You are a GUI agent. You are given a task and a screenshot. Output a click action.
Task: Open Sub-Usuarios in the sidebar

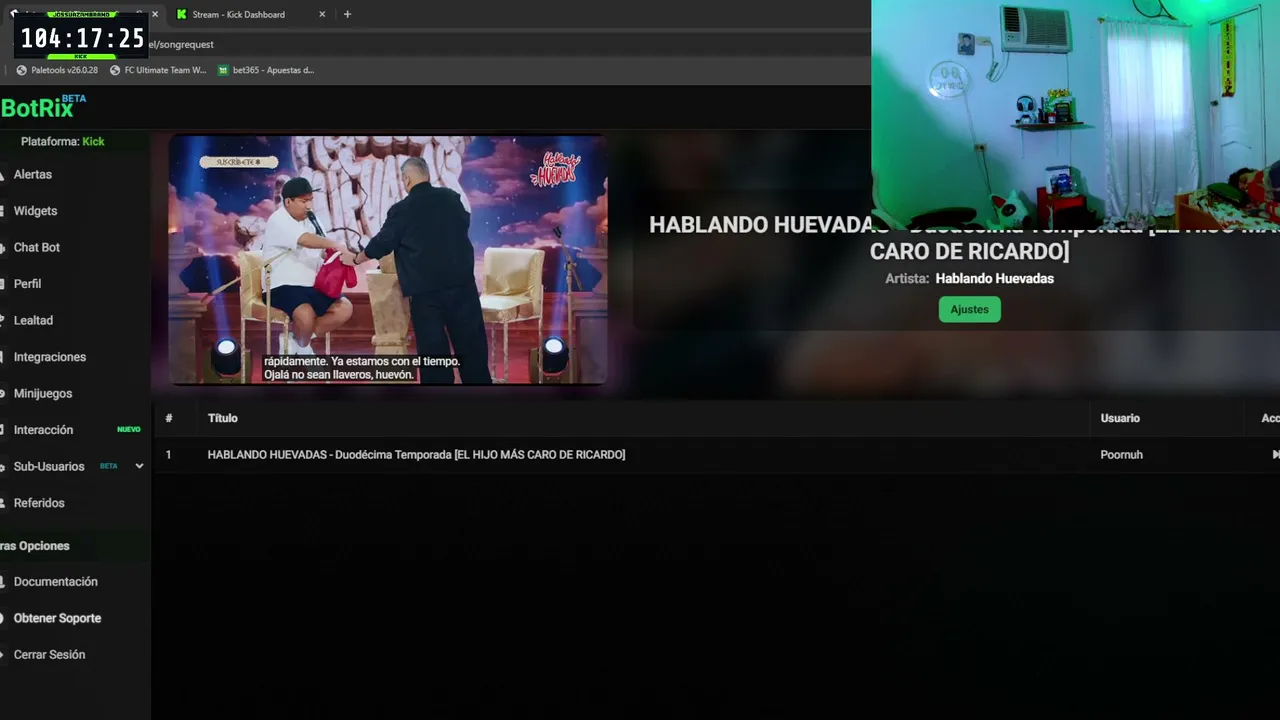[49, 466]
